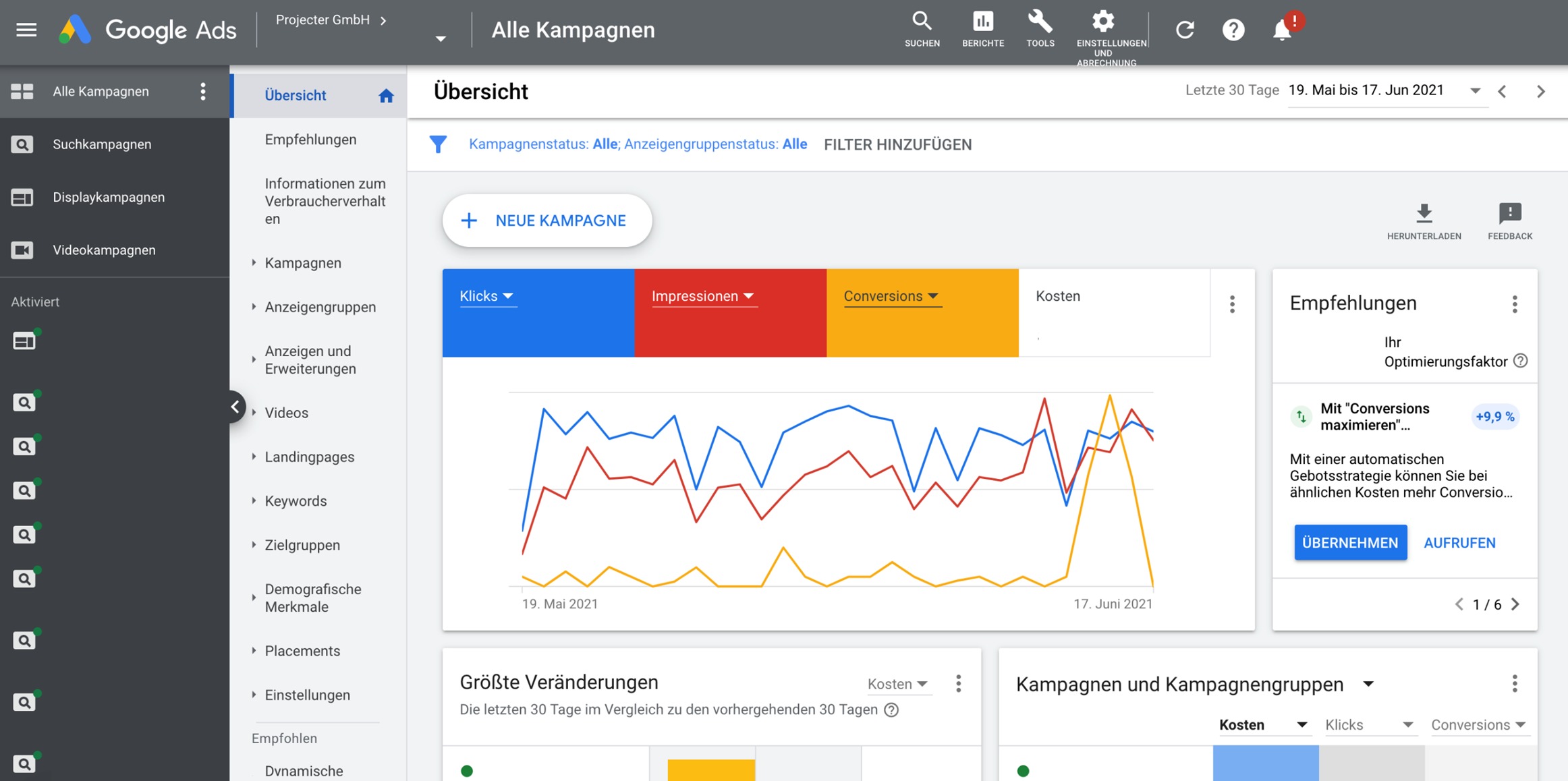Open Kampagnen und Kampagnengruppen three-dot menu

(1515, 684)
